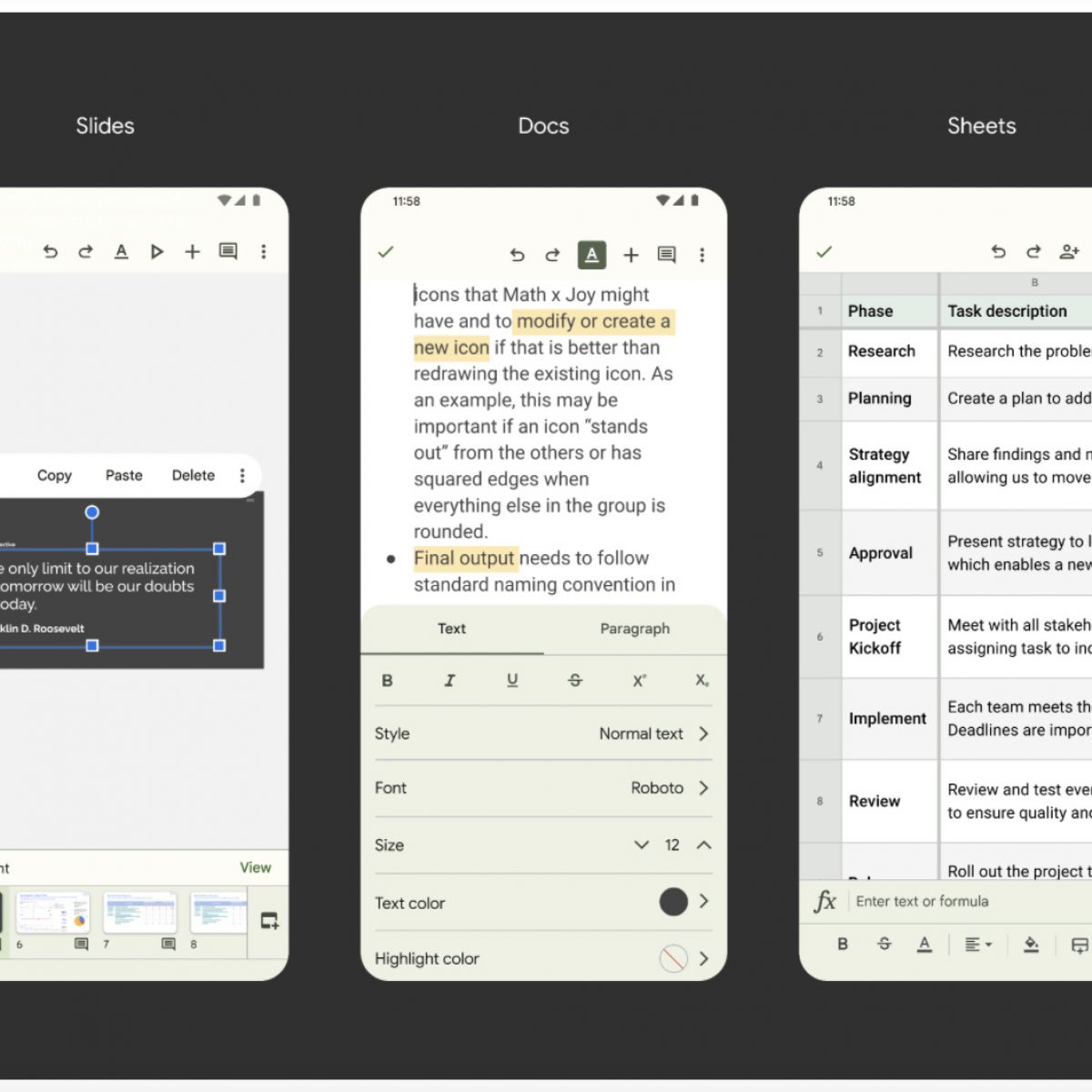The image size is (1092, 1092).
Task: Click the add new slide icon
Action: [x=269, y=920]
